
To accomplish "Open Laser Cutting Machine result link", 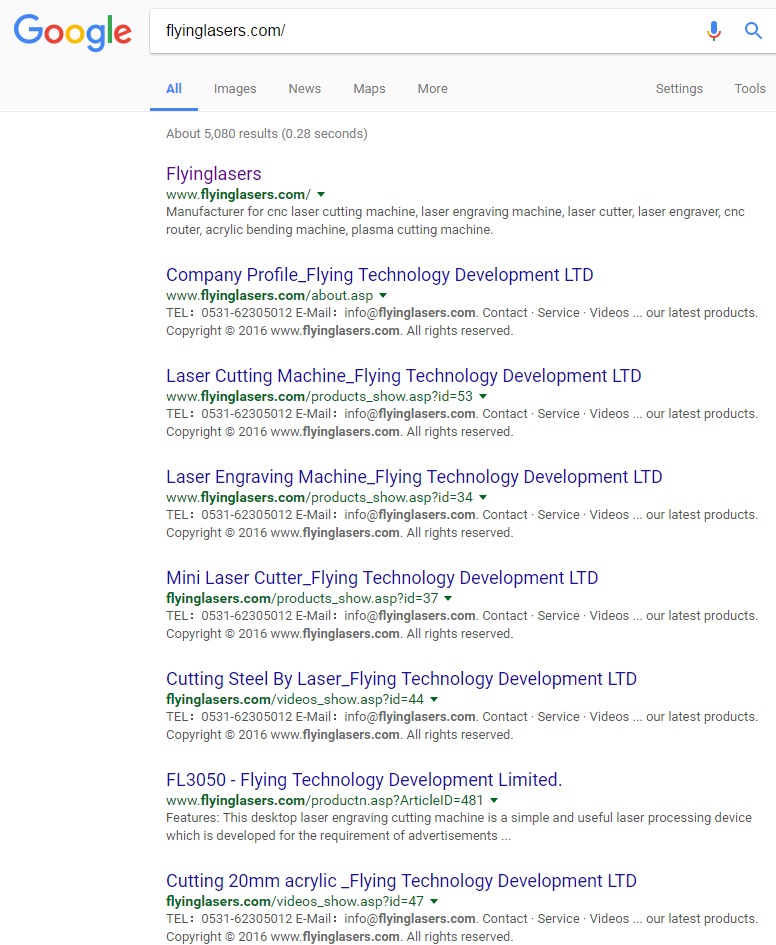I will tap(404, 376).
